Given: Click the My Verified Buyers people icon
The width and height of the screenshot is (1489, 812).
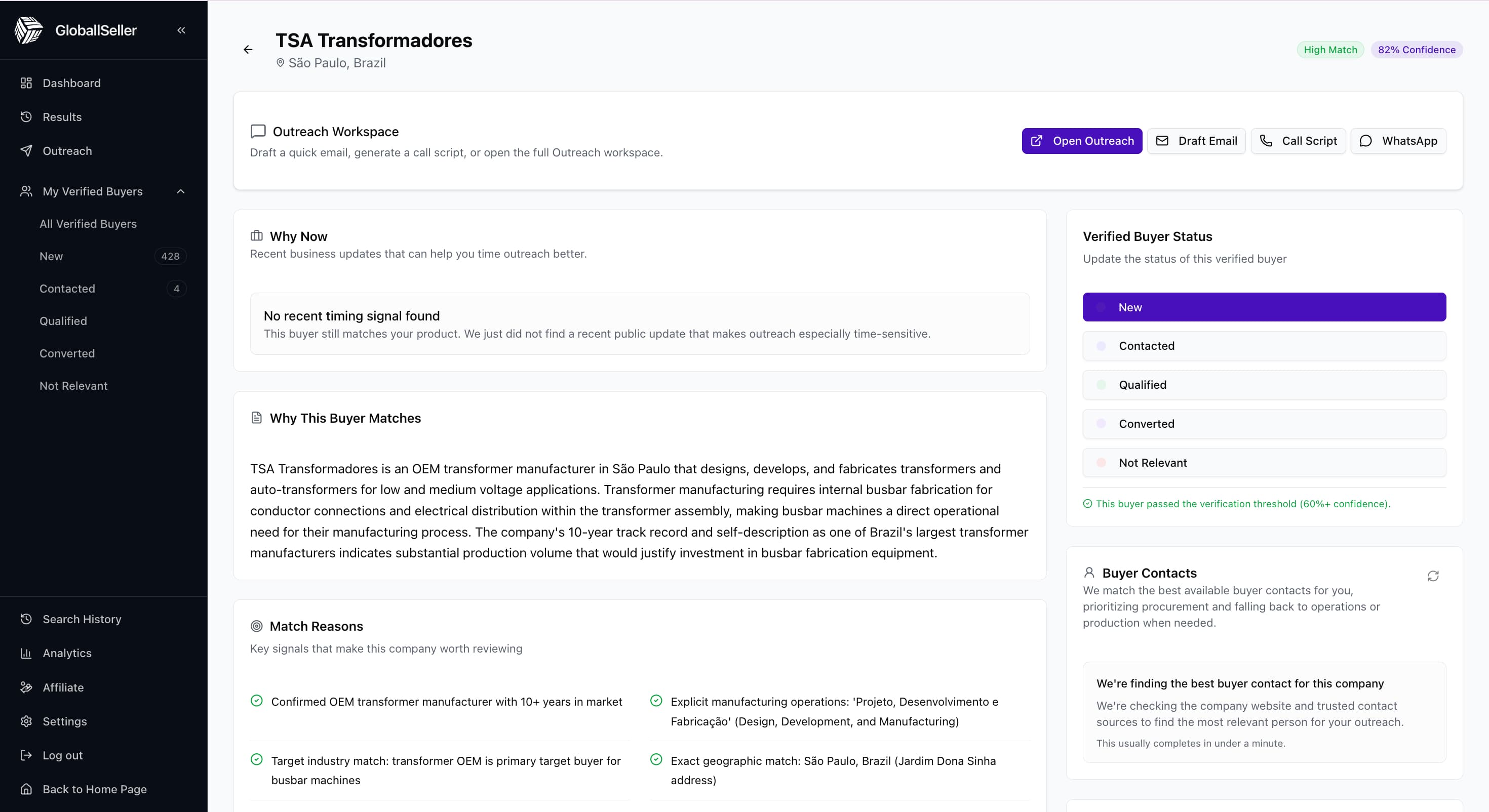Looking at the screenshot, I should coord(26,191).
